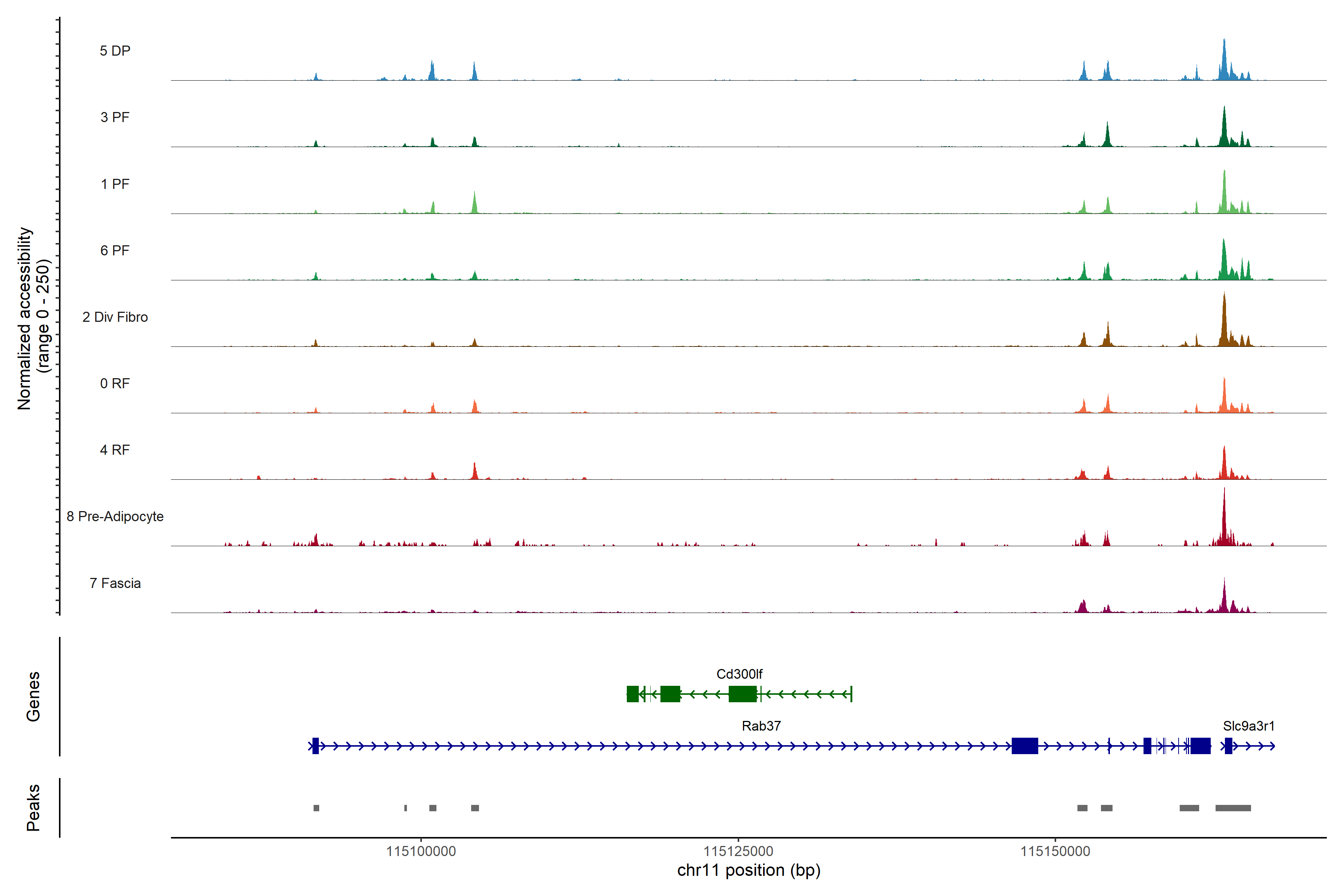Viewport: 1344px width, 896px height.
Task: Click the 115150000 x-axis tick label
Action: tap(1055, 852)
